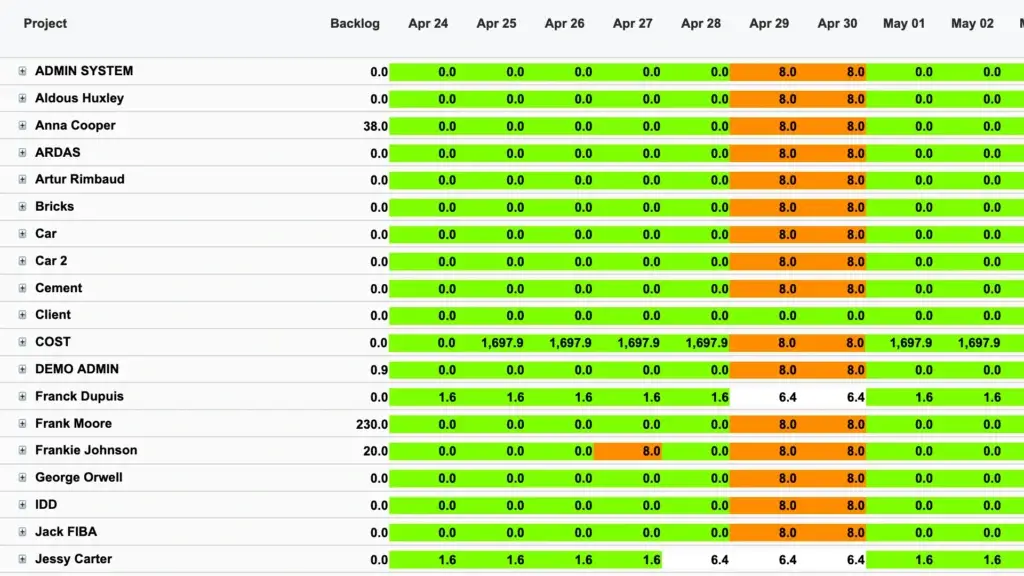The width and height of the screenshot is (1024, 576).
Task: Expand the ADMIN SYSTEM project row
Action: coord(22,71)
